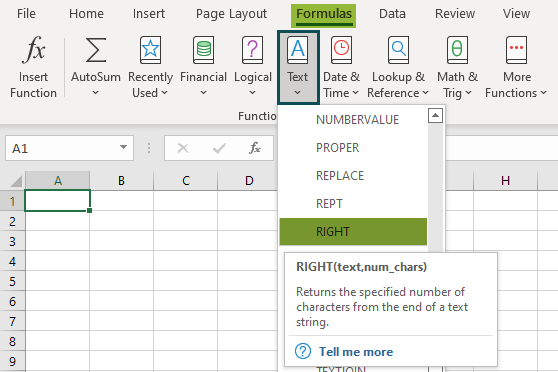
Task: Select PROPER from the Text menu
Action: tap(353, 148)
